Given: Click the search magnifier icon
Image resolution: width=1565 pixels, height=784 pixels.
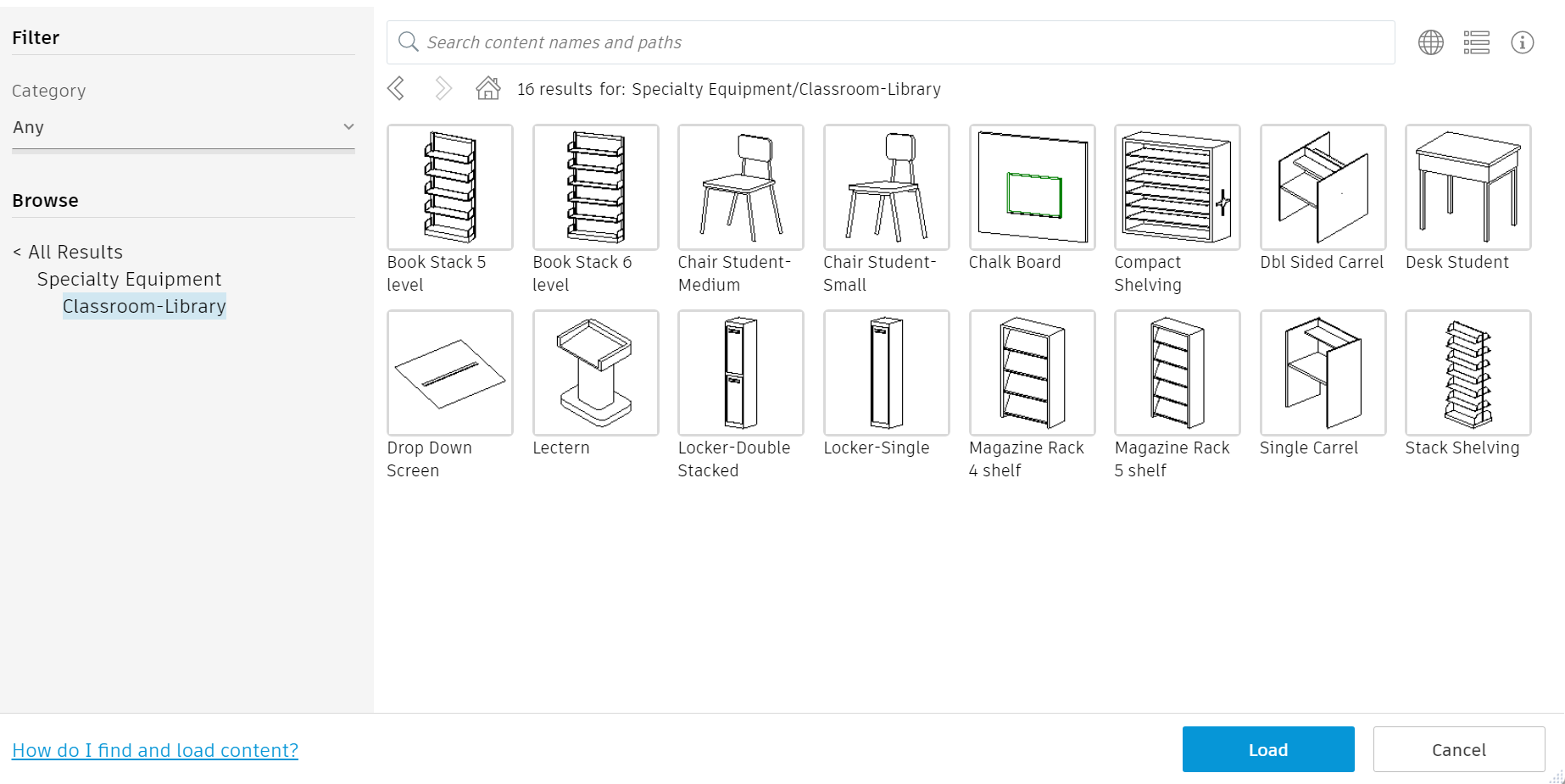Looking at the screenshot, I should 408,42.
